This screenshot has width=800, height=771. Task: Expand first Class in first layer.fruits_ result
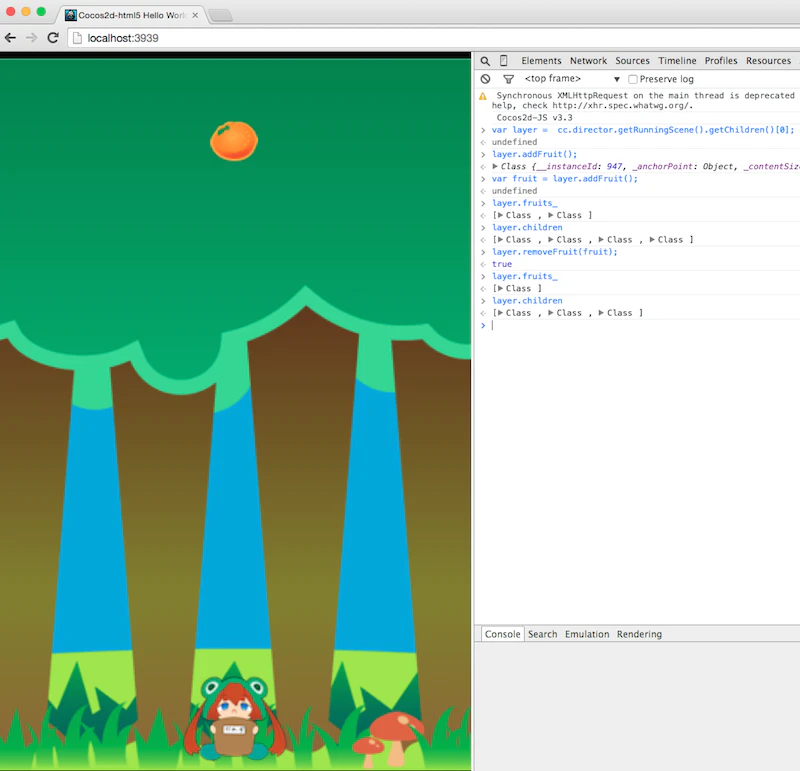pos(500,215)
